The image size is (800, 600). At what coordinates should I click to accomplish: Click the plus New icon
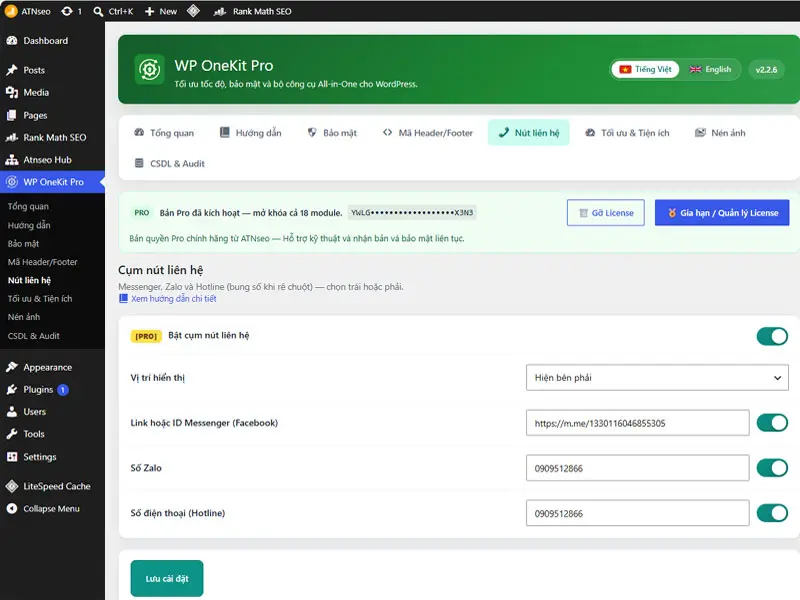[x=149, y=11]
